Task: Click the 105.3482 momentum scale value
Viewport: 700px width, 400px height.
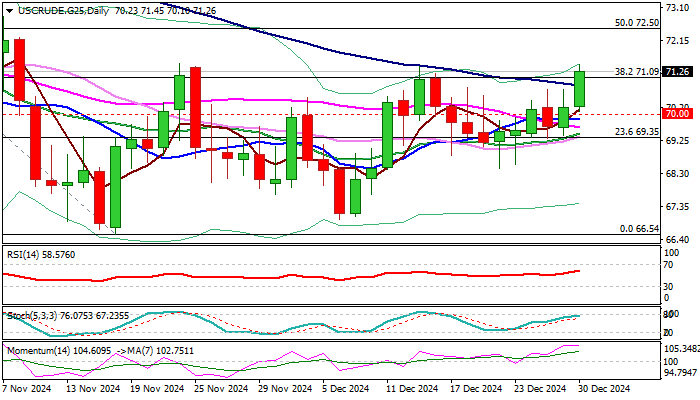Action: 682,349
